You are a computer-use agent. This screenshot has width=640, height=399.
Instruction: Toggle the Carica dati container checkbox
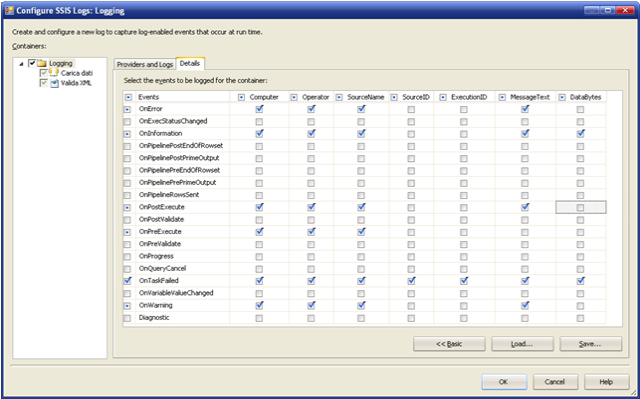coord(44,73)
